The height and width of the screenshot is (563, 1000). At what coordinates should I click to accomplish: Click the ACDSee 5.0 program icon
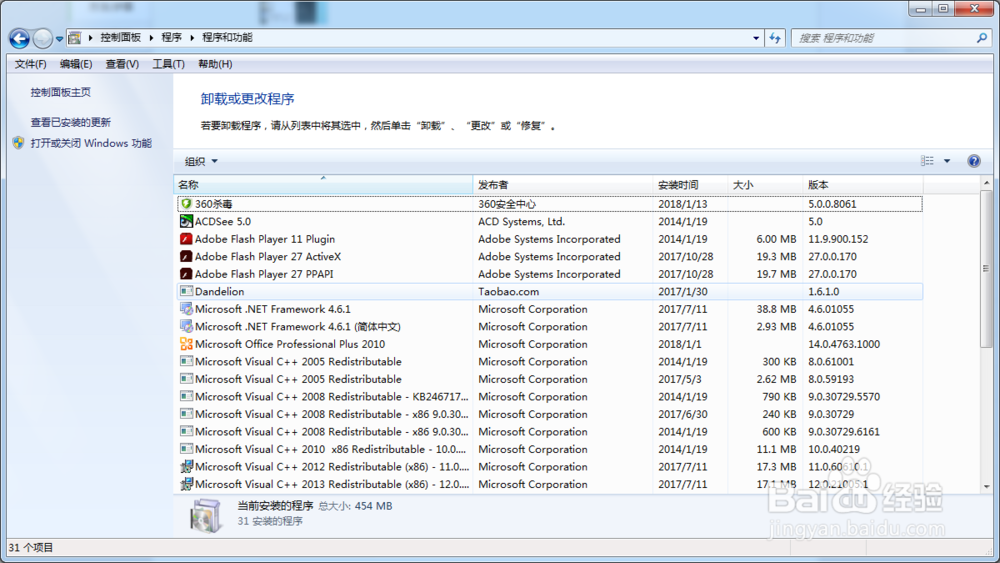point(186,221)
